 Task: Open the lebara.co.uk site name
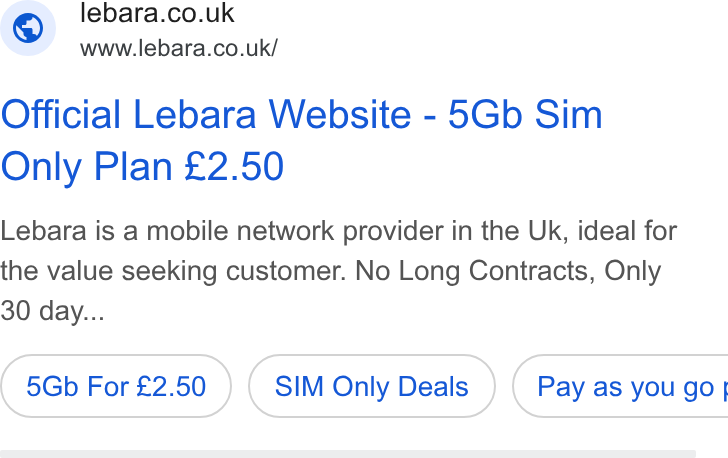click(x=157, y=13)
